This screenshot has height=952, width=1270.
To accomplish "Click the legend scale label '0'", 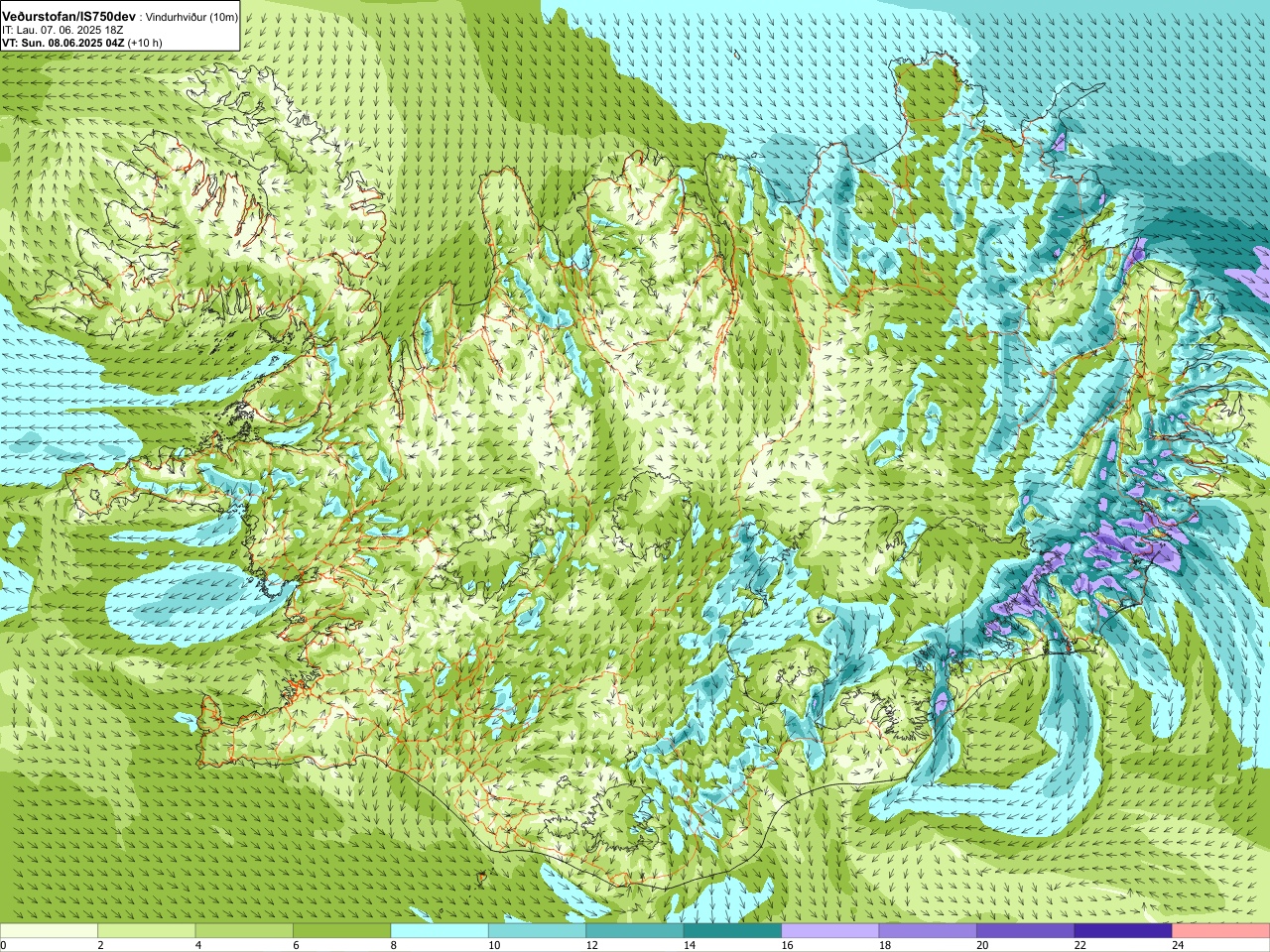I will pos(3,945).
